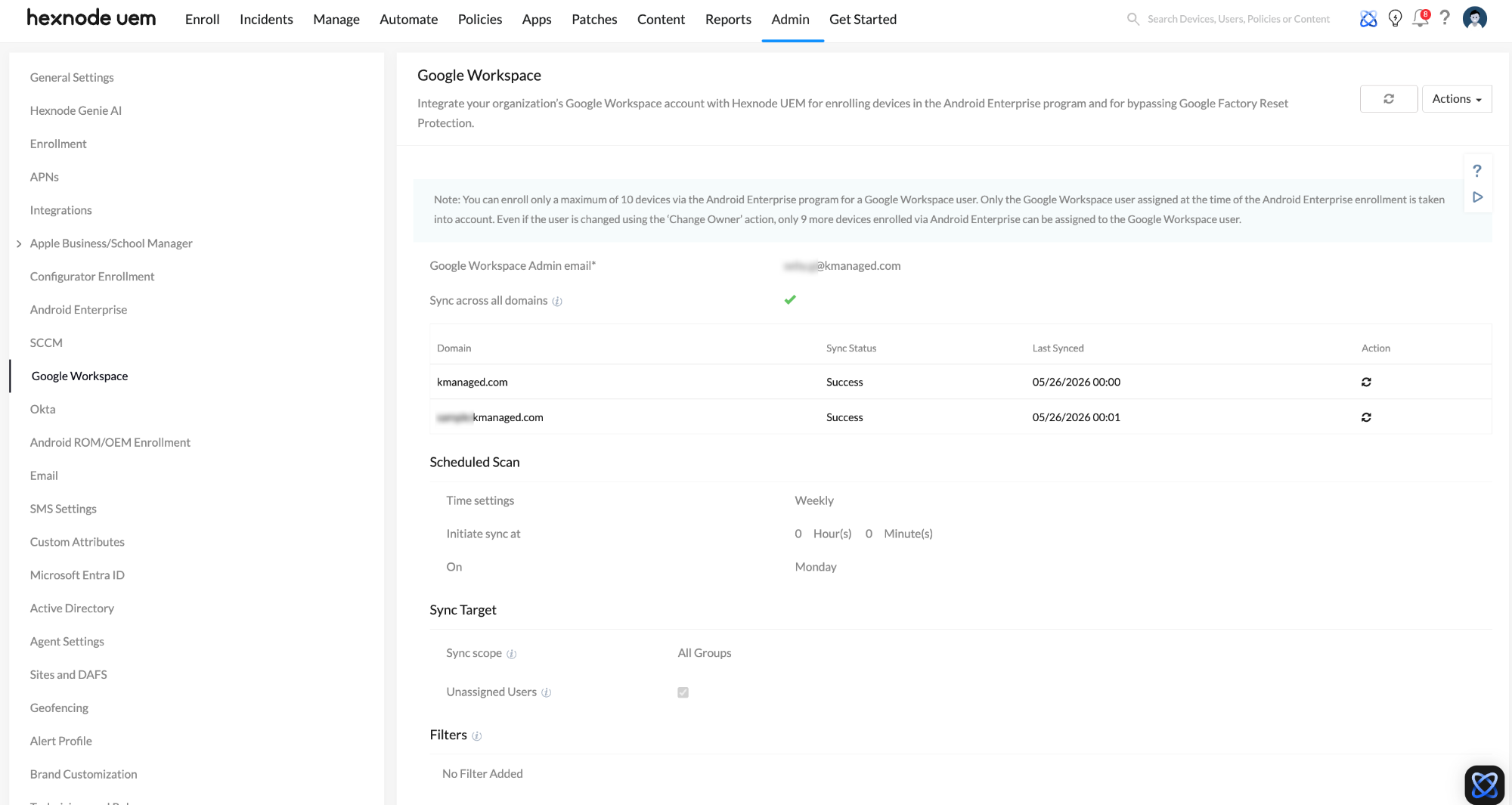The height and width of the screenshot is (805, 1512).
Task: Expand Apple Business/School Manager
Action: click(x=19, y=243)
